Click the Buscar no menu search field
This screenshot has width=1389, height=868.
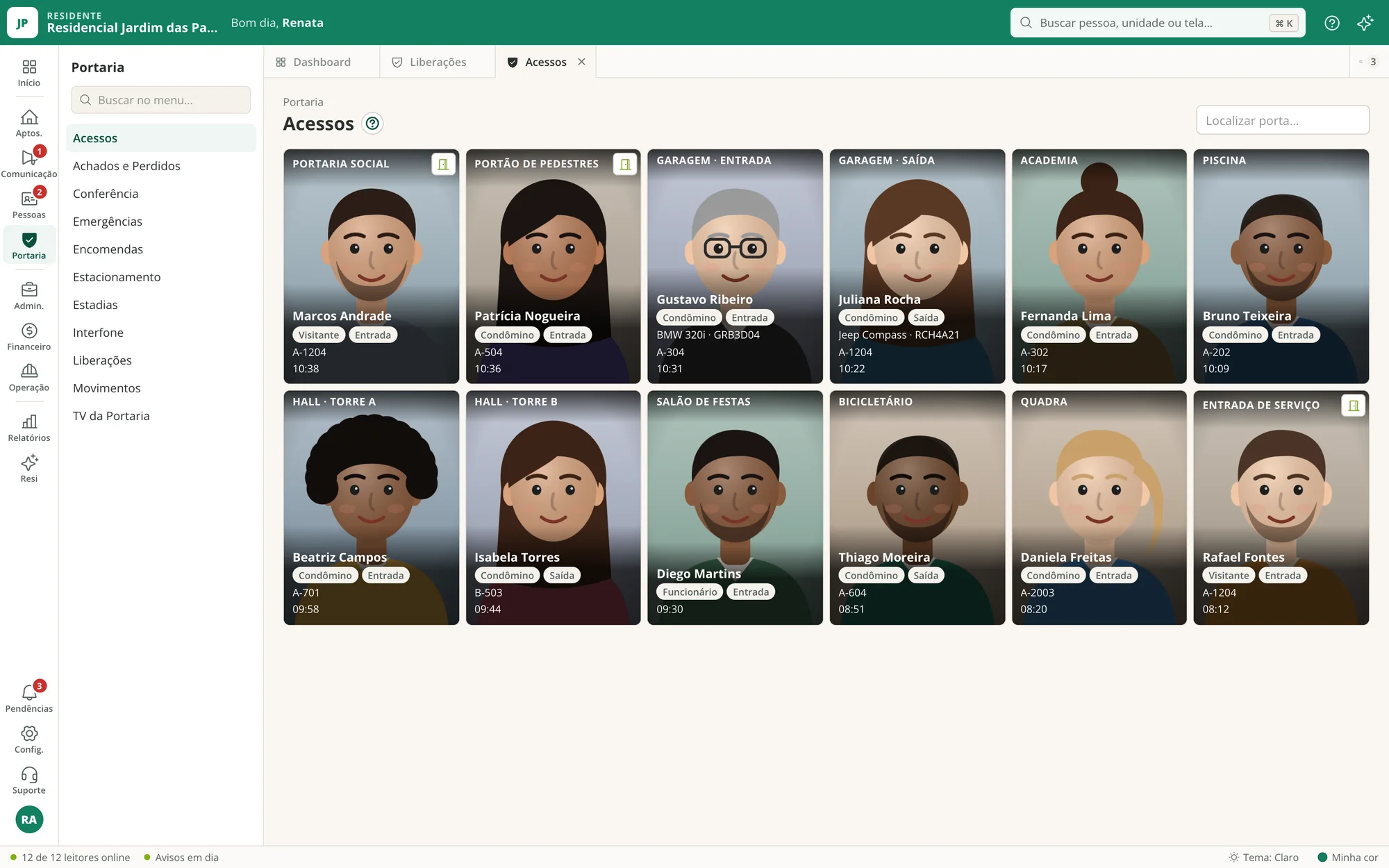click(161, 100)
